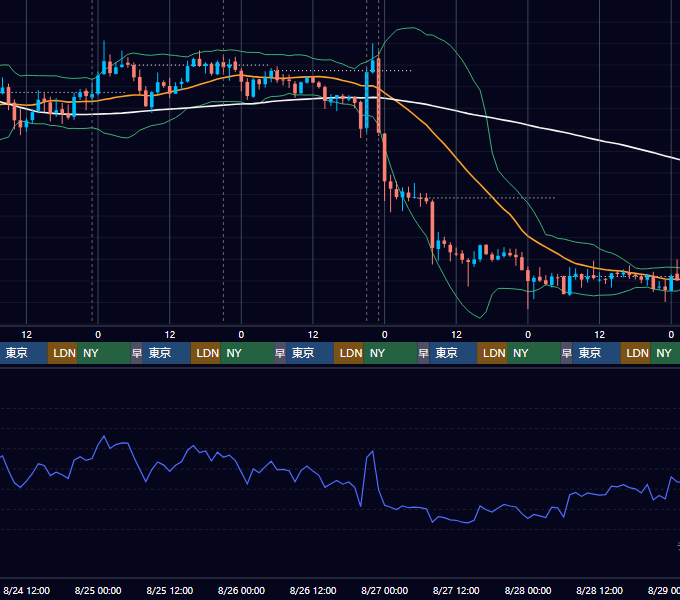
Task: Select the 東京 session block on 8/25
Action: pos(167,353)
